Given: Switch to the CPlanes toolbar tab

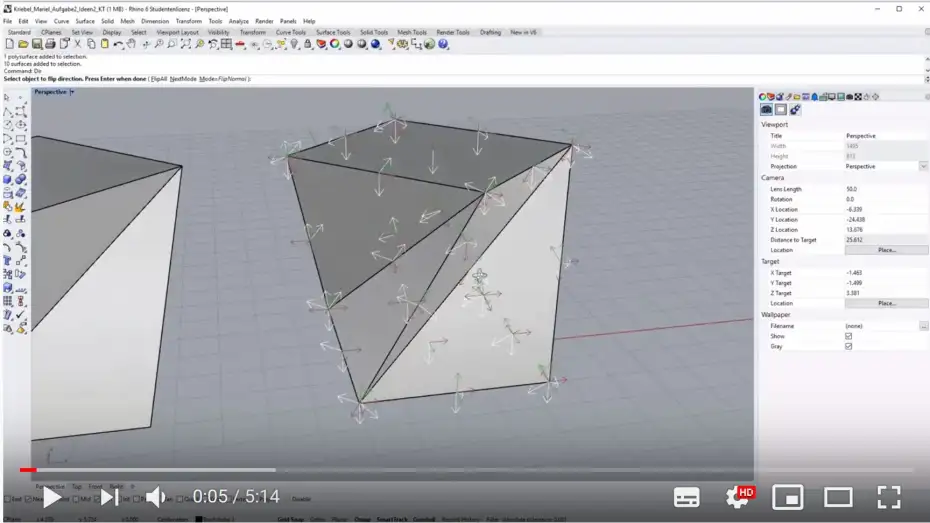Looking at the screenshot, I should coord(51,32).
